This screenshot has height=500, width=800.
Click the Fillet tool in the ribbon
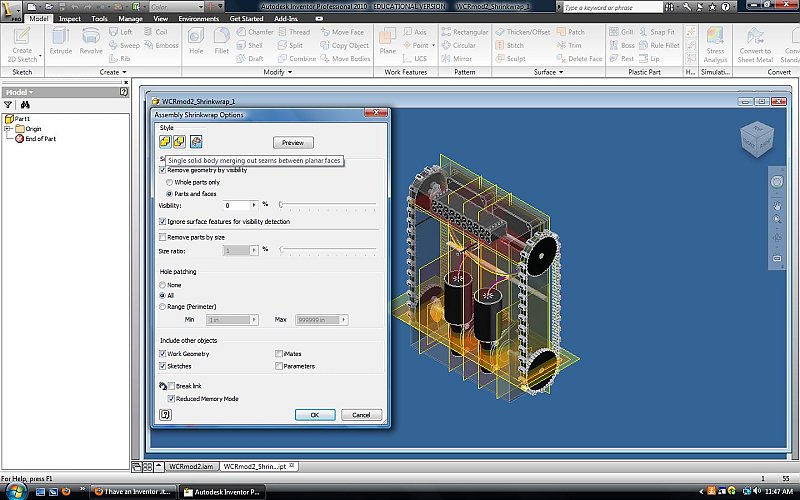tap(221, 41)
